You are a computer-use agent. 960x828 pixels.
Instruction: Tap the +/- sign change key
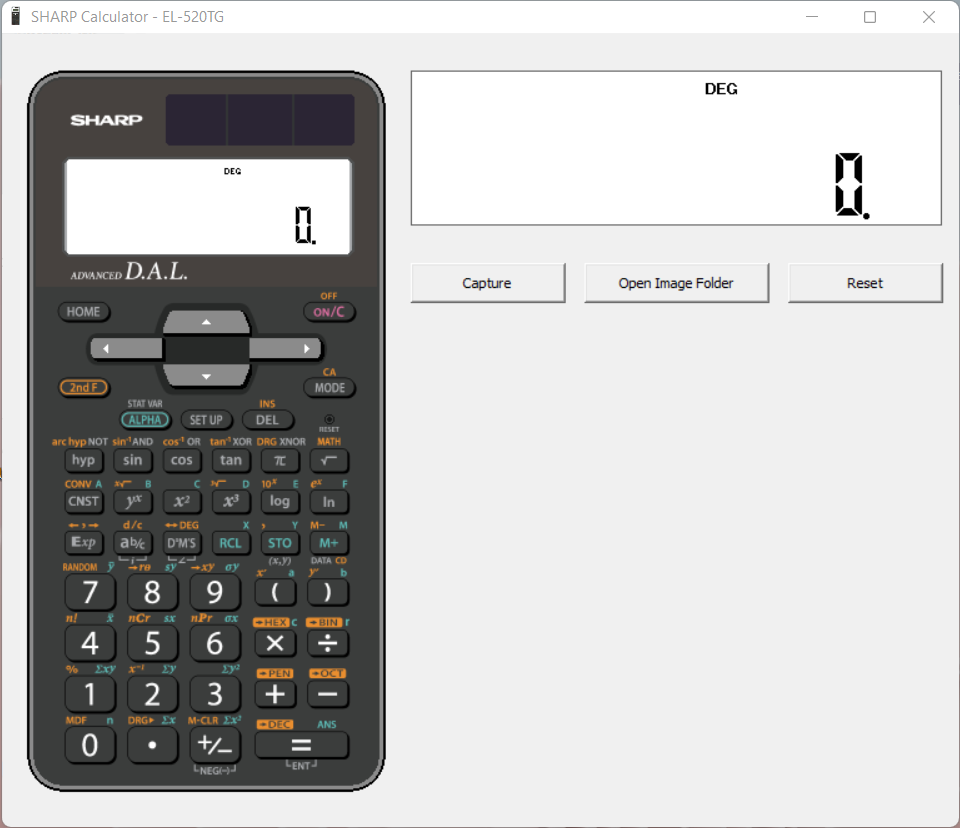pos(215,745)
